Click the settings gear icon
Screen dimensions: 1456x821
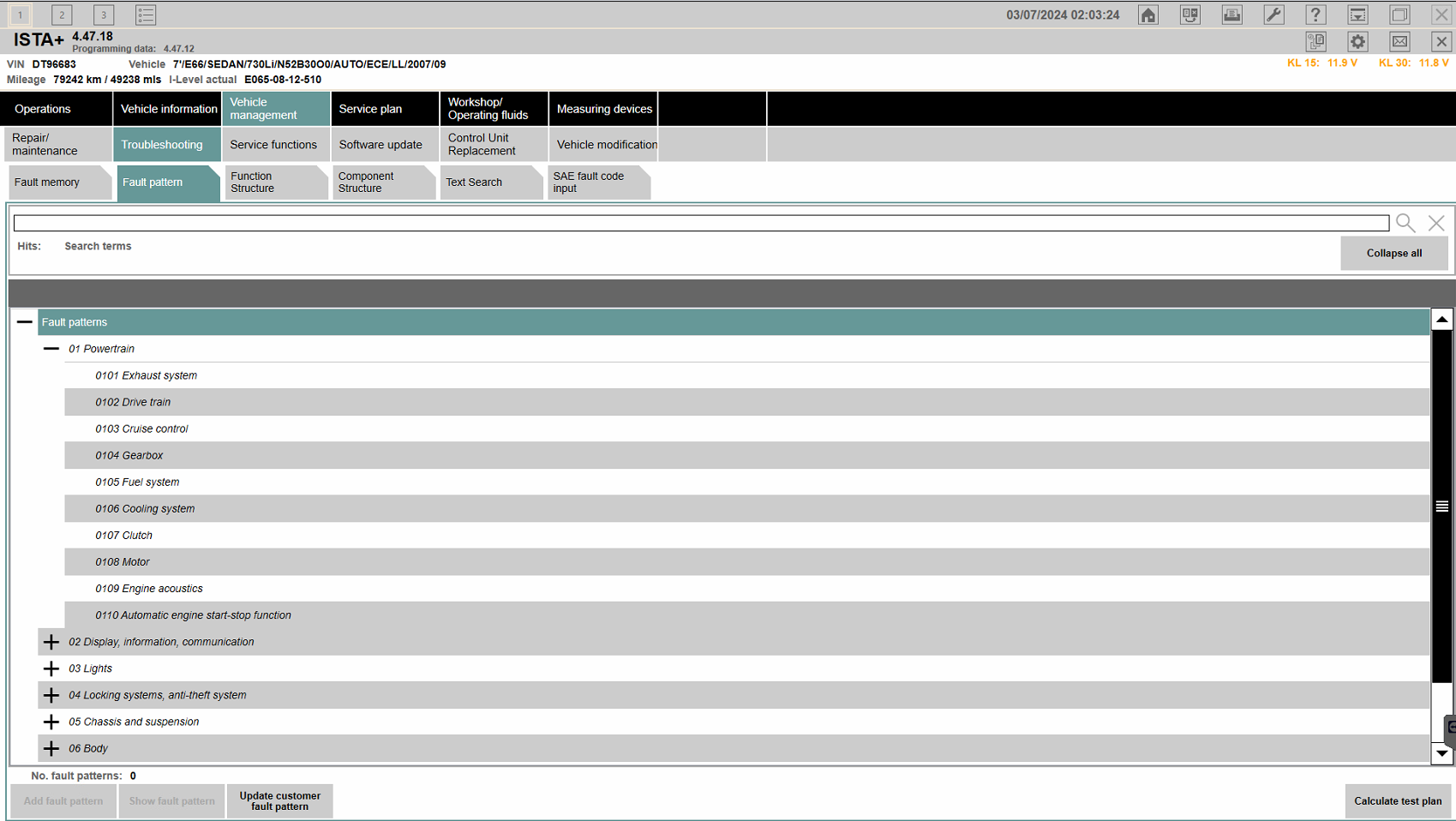coord(1357,41)
